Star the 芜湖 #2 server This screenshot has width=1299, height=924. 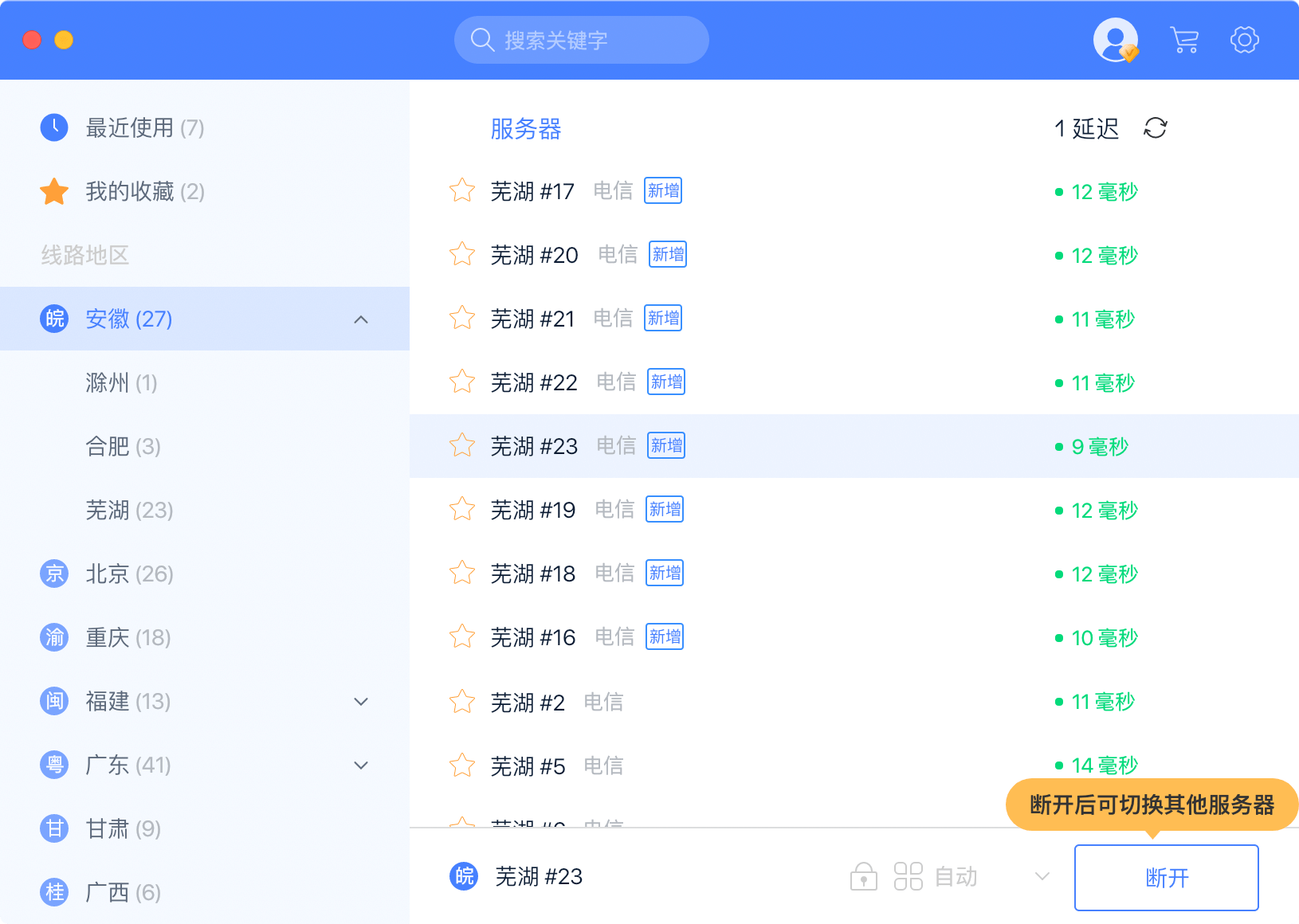point(462,702)
